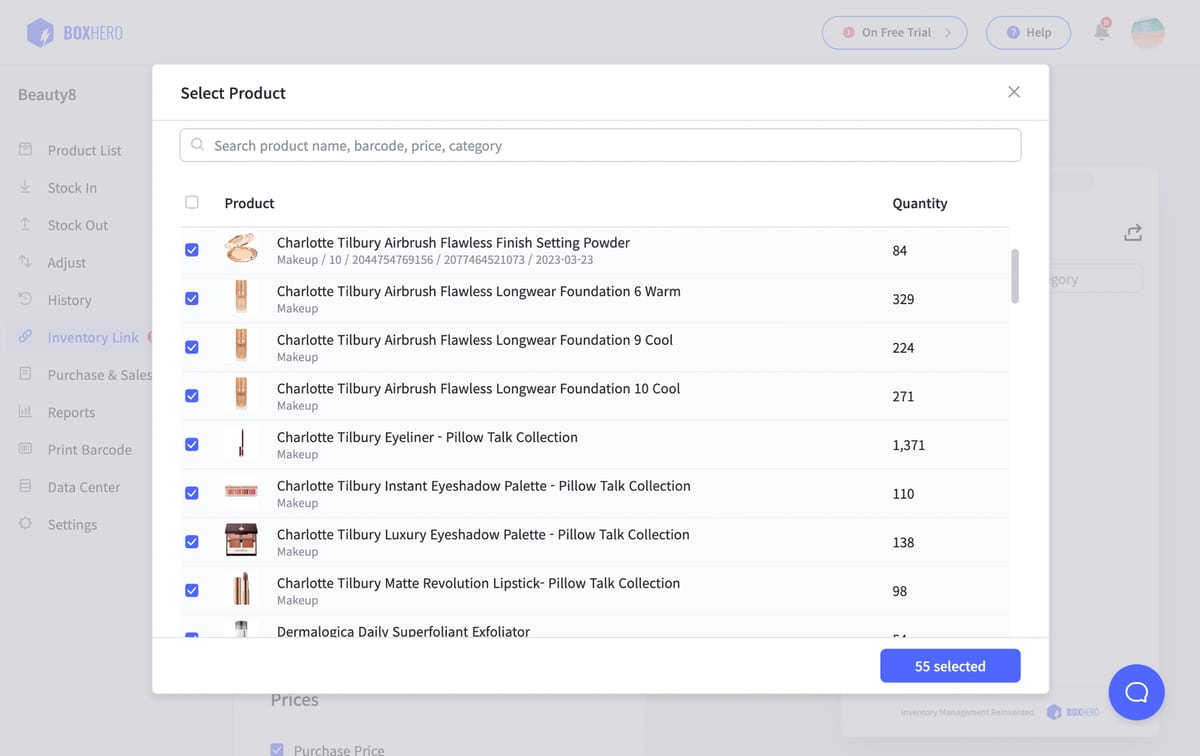
Task: Click Instant Eyeshadow Palette thumbnail
Action: pyautogui.click(x=241, y=492)
